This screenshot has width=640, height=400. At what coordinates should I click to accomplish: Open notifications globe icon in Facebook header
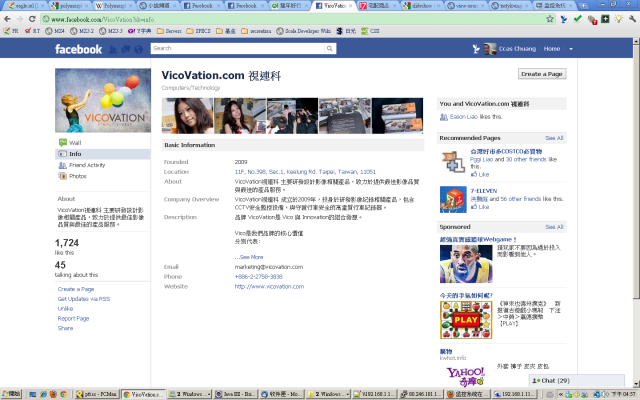click(x=139, y=49)
